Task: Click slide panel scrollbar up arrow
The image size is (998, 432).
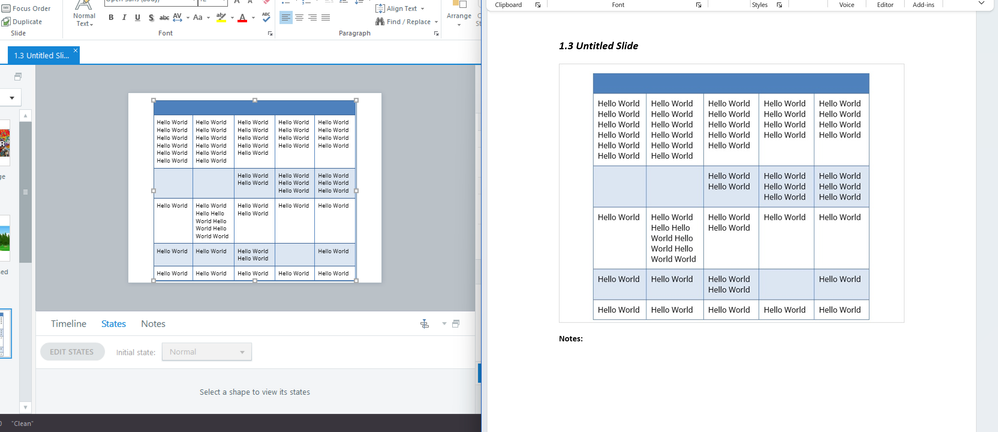Action: (25, 115)
